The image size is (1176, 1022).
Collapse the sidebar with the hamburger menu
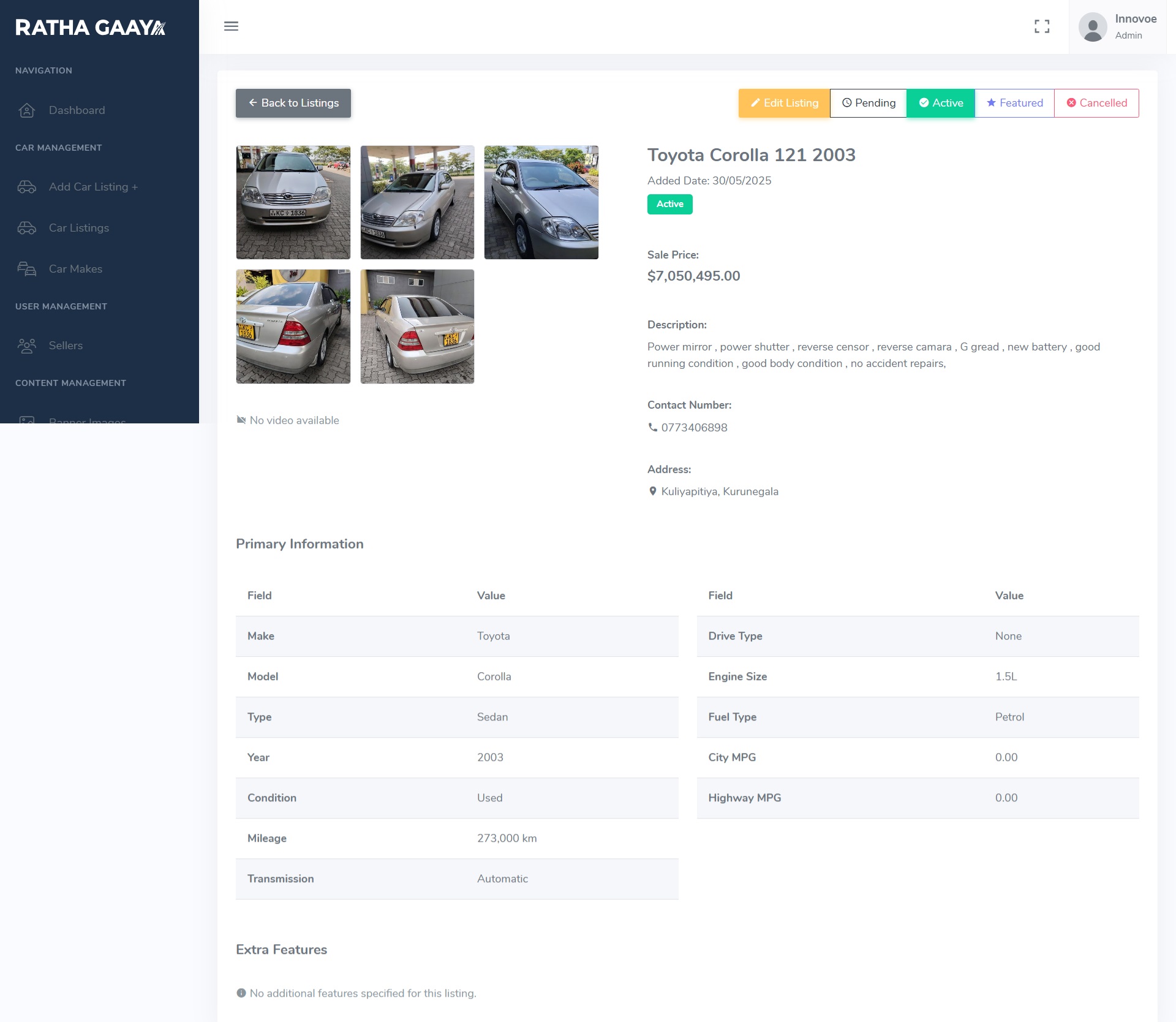(x=231, y=26)
